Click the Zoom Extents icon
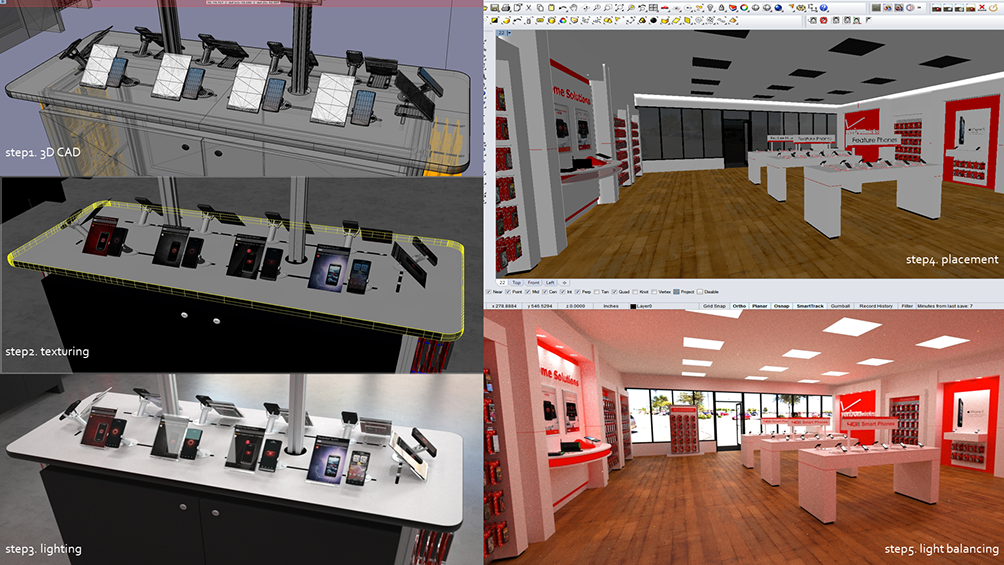1004x565 pixels. point(619,8)
